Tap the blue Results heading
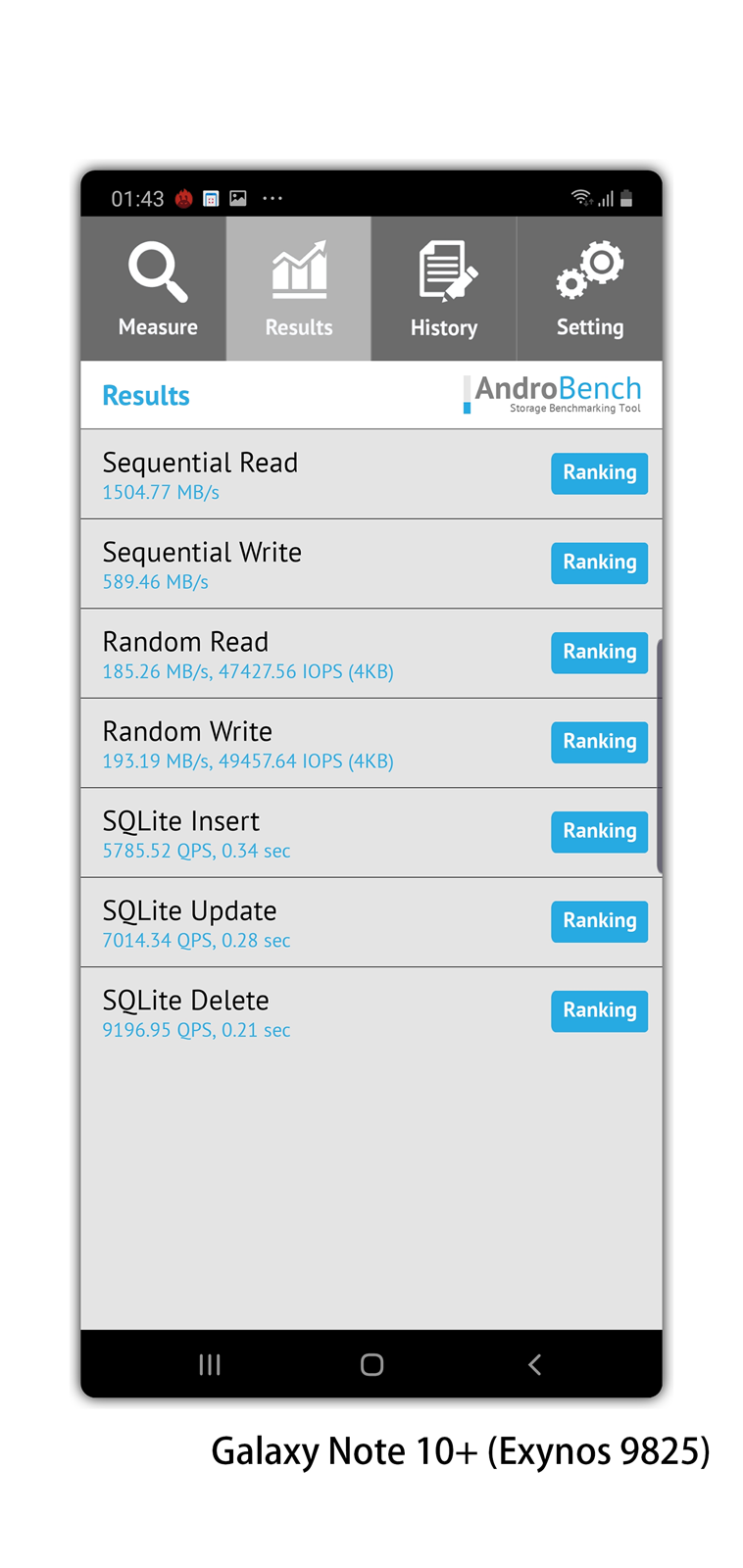Screen dimensions: 743x1568 point(146,396)
